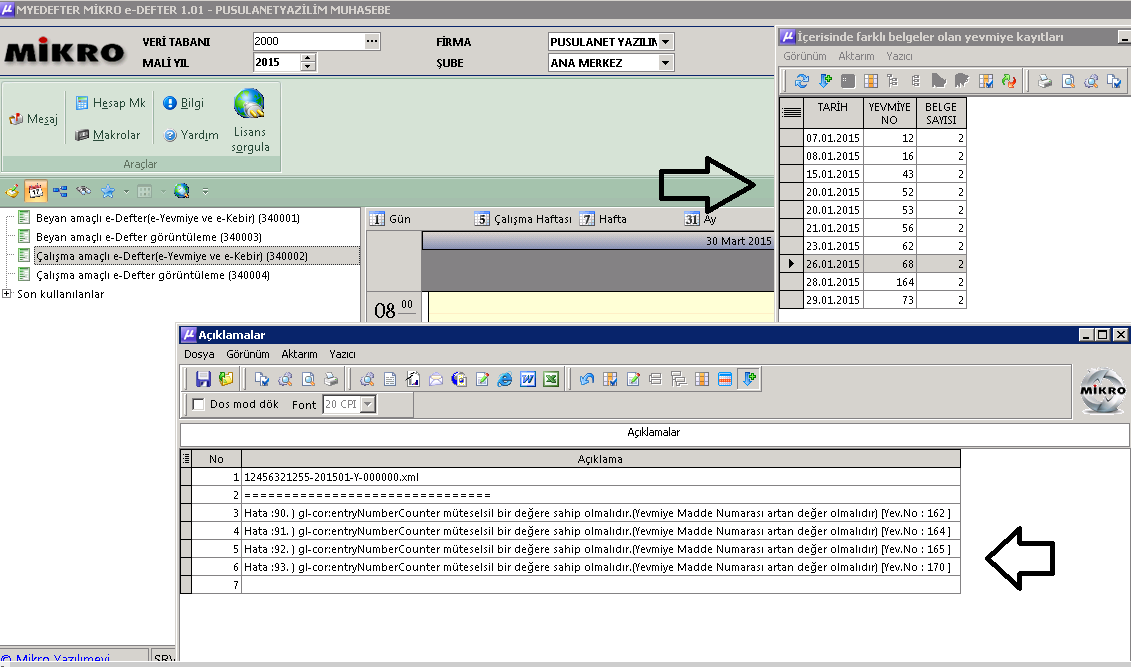Open Yazıcı menu in Açıklamalar window
Image resolution: width=1131 pixels, height=667 pixels.
click(343, 354)
